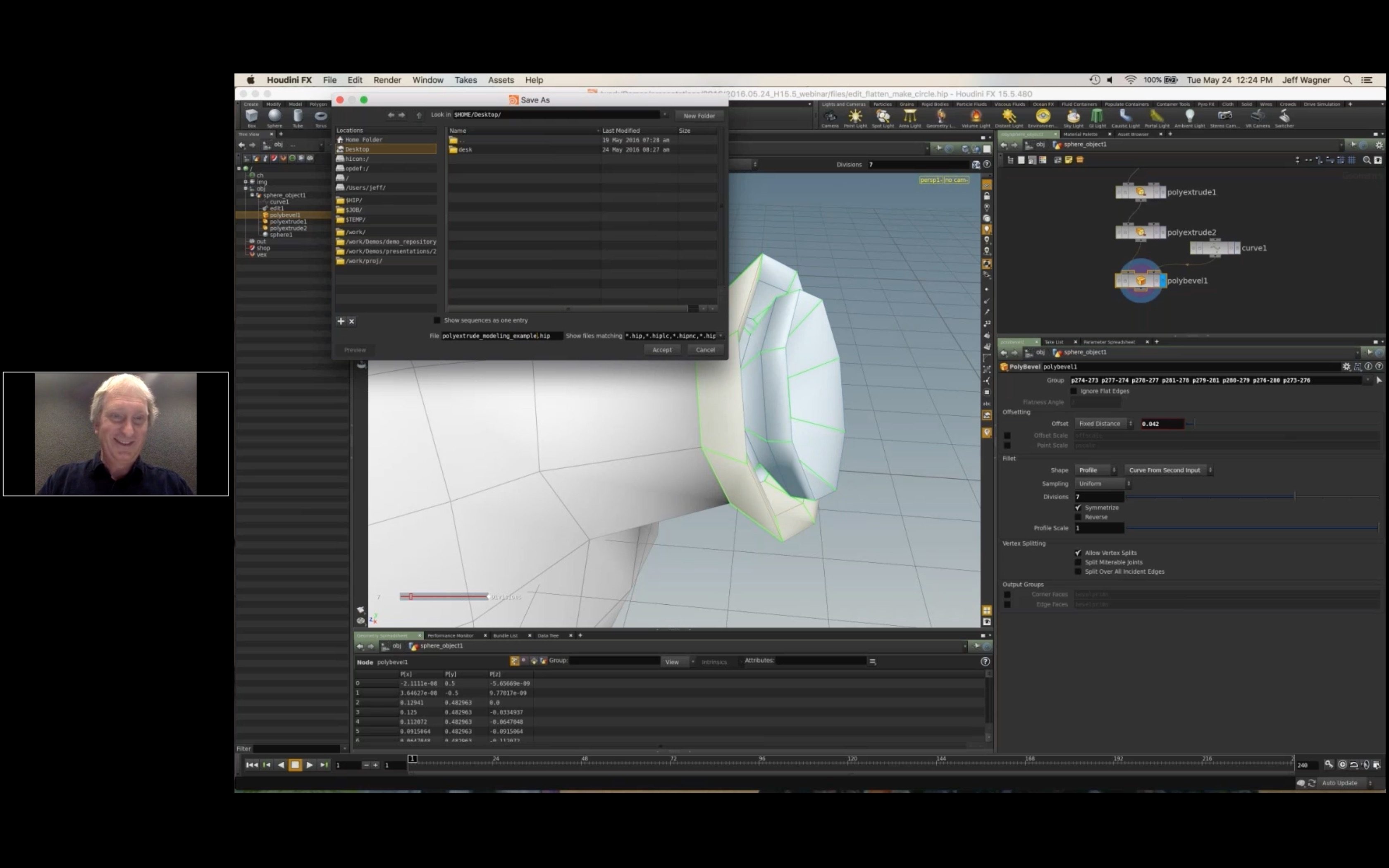Open the Sampling Uniform dropdown
Screen dimensions: 1389x868
coord(1103,483)
